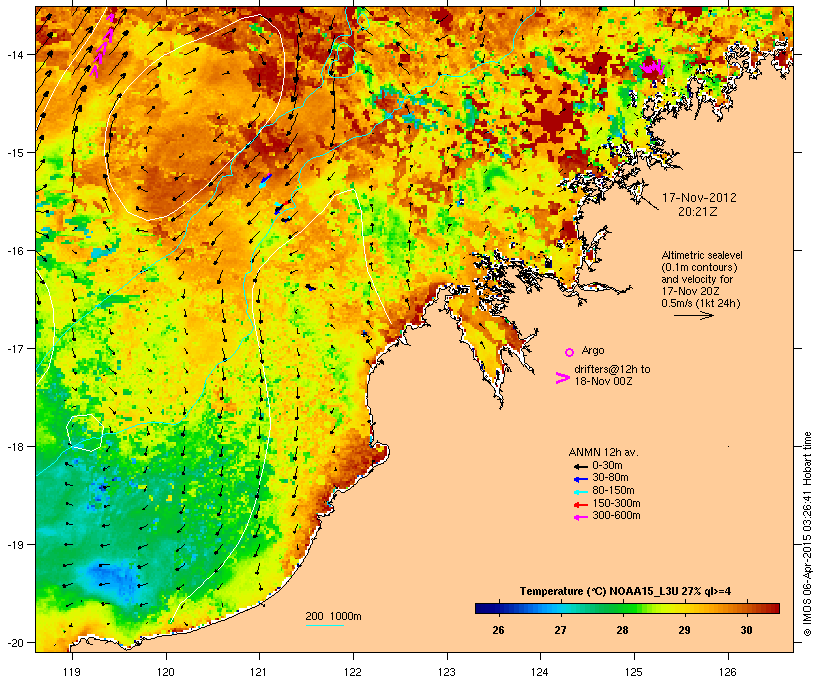Click the colorbar tick label 30

coord(746,630)
